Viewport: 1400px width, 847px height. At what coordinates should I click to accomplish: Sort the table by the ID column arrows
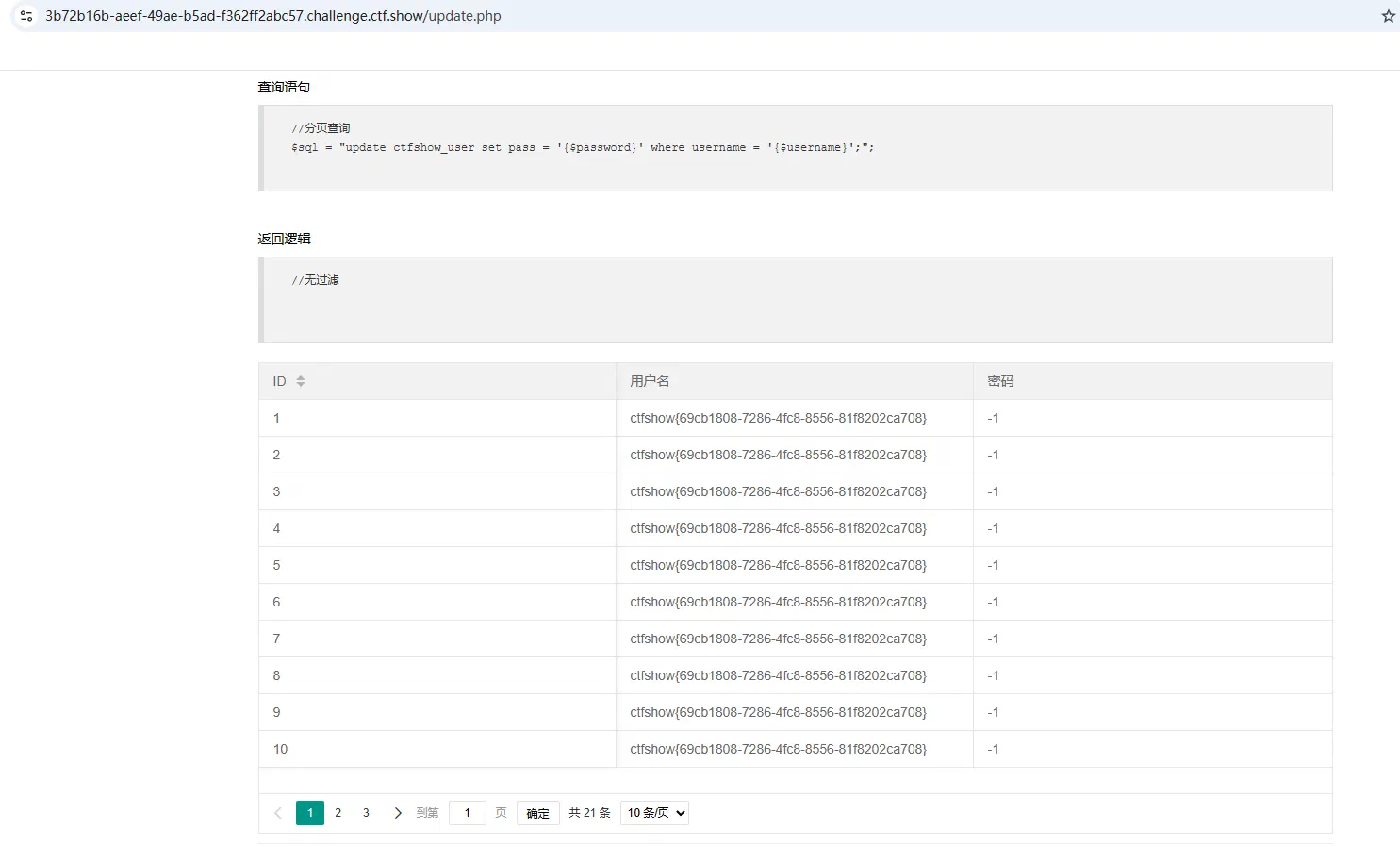pyautogui.click(x=301, y=381)
